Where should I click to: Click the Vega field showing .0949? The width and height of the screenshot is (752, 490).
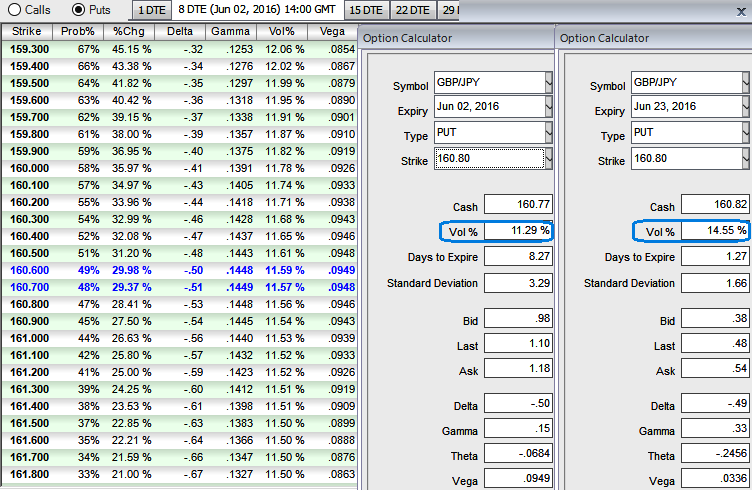(518, 478)
